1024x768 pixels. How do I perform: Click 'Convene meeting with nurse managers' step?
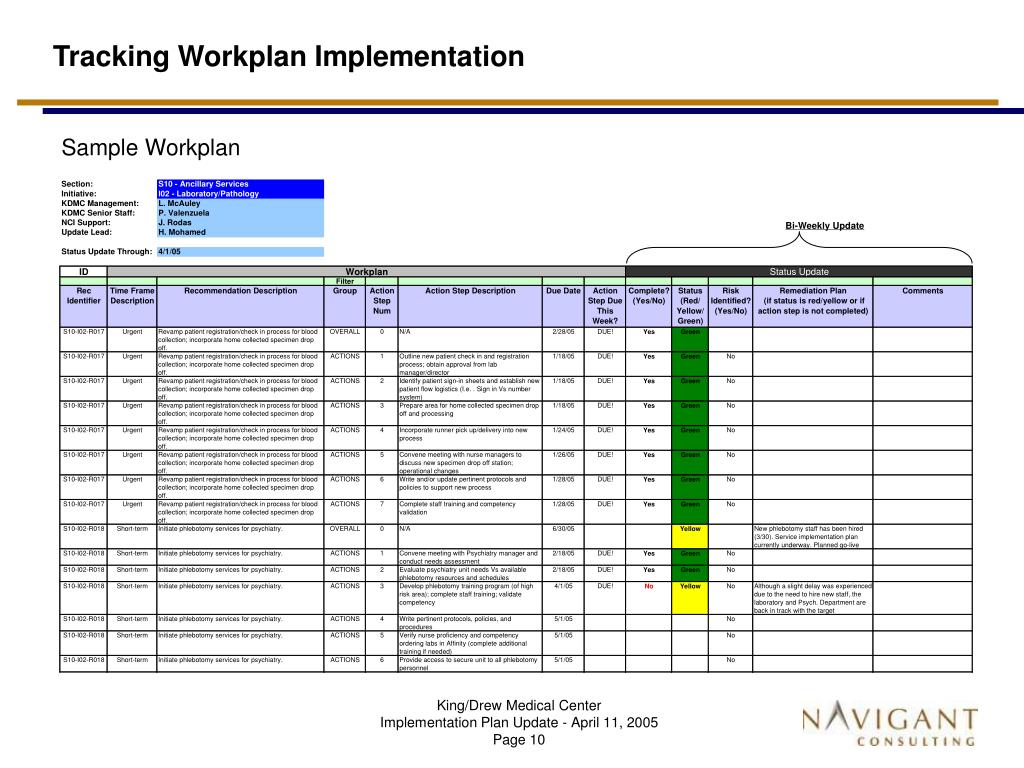(x=470, y=462)
